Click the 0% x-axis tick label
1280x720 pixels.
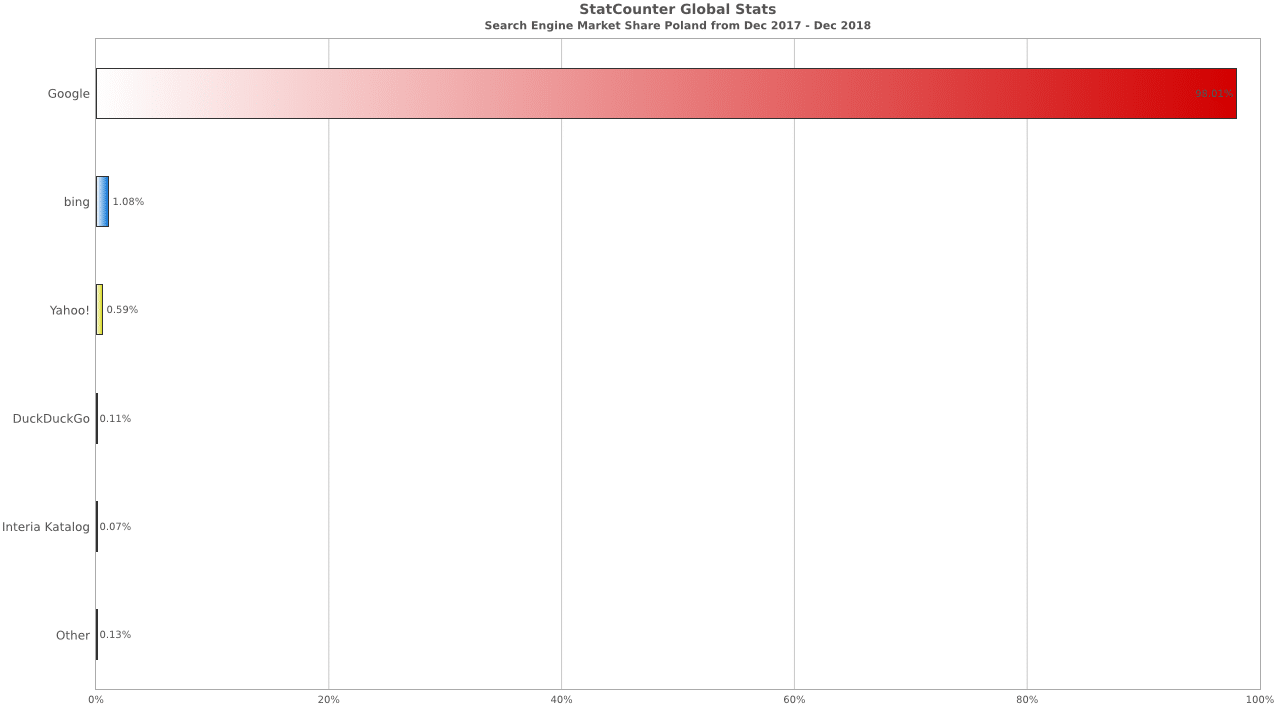pyautogui.click(x=96, y=699)
